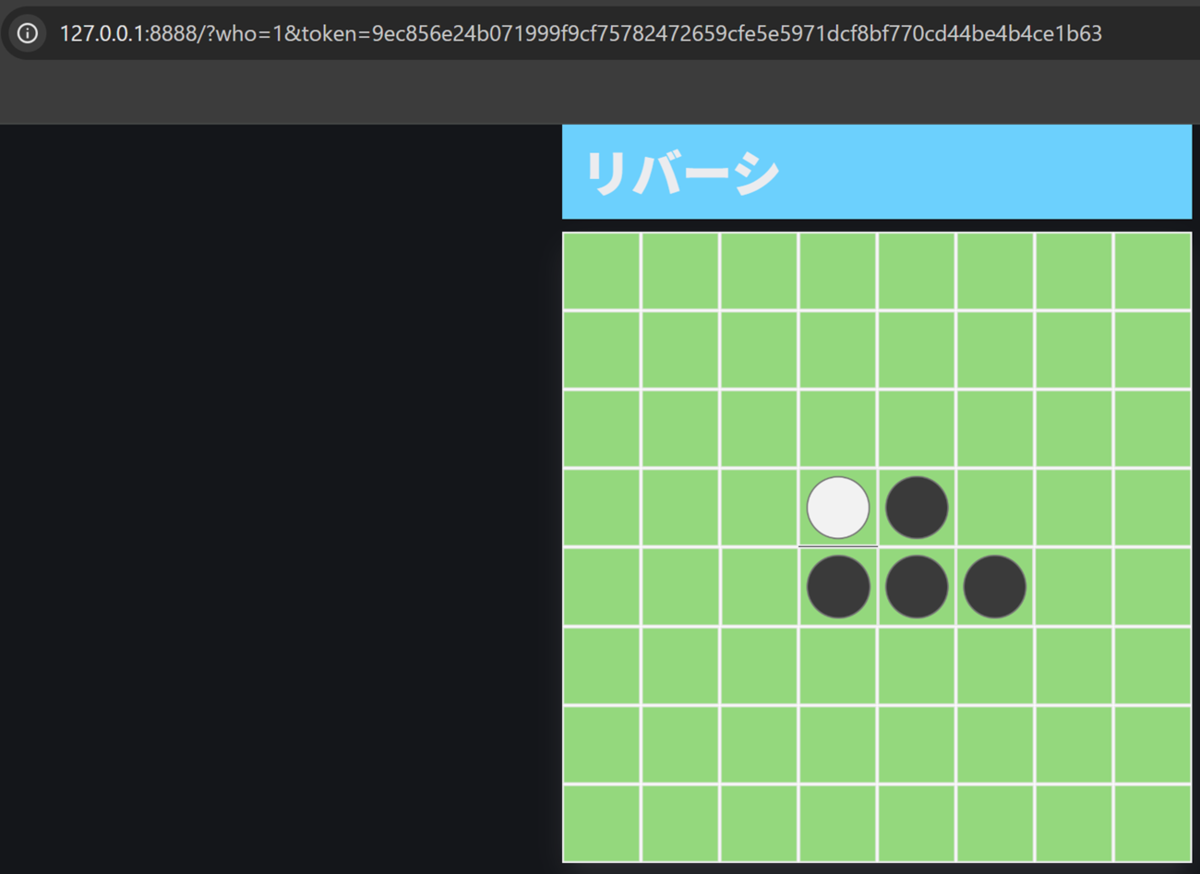
Task: Click the cell diagonally below-right of the rightmost black disc
Action: [1073, 664]
